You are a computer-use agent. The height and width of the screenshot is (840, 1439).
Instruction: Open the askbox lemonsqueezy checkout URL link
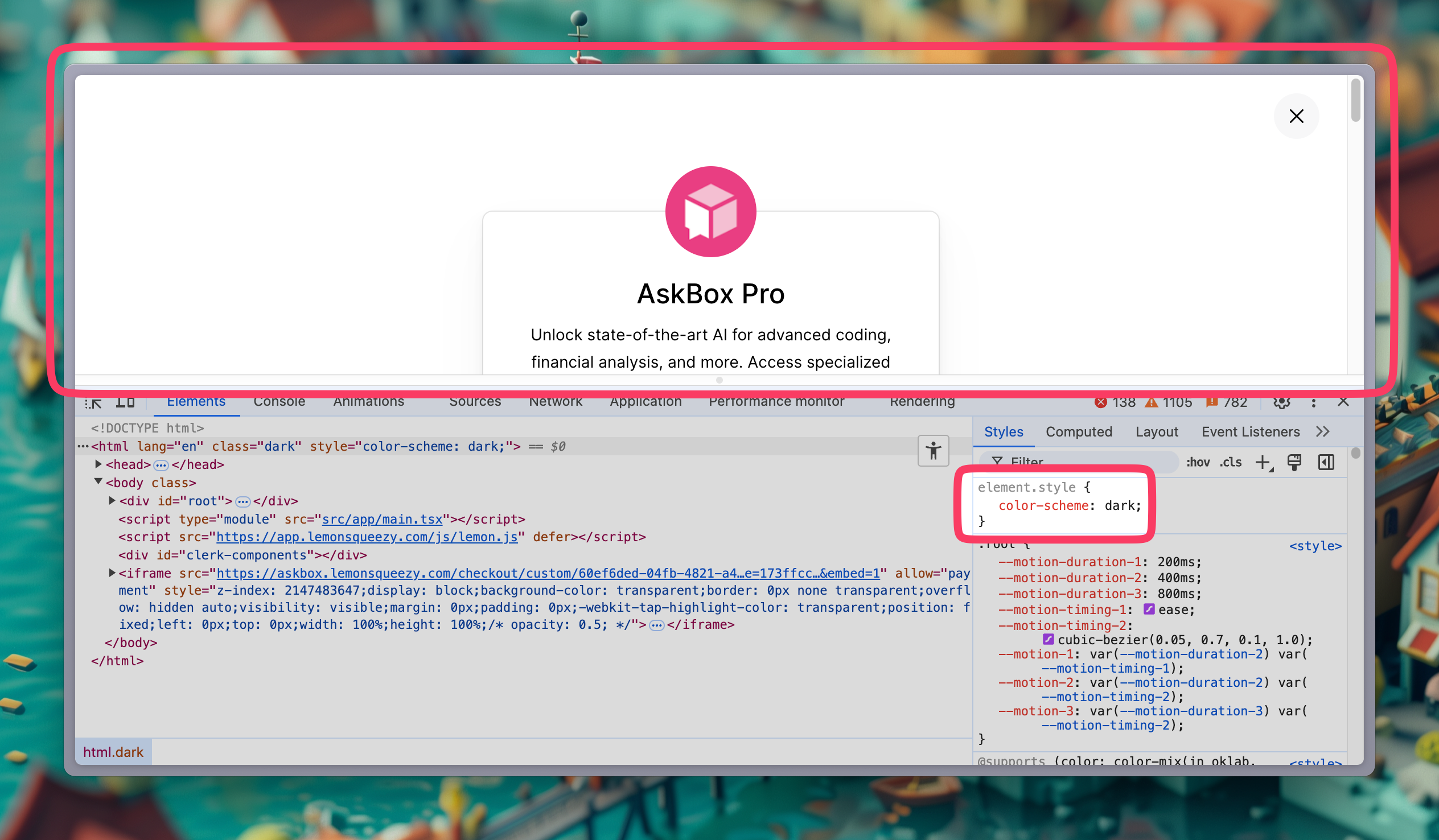point(548,573)
